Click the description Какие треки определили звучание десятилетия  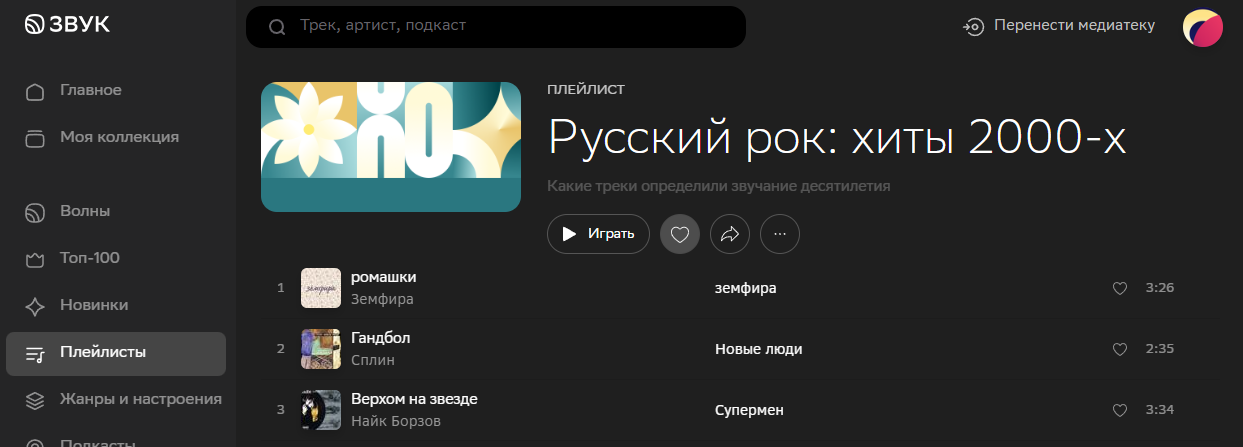(x=719, y=186)
